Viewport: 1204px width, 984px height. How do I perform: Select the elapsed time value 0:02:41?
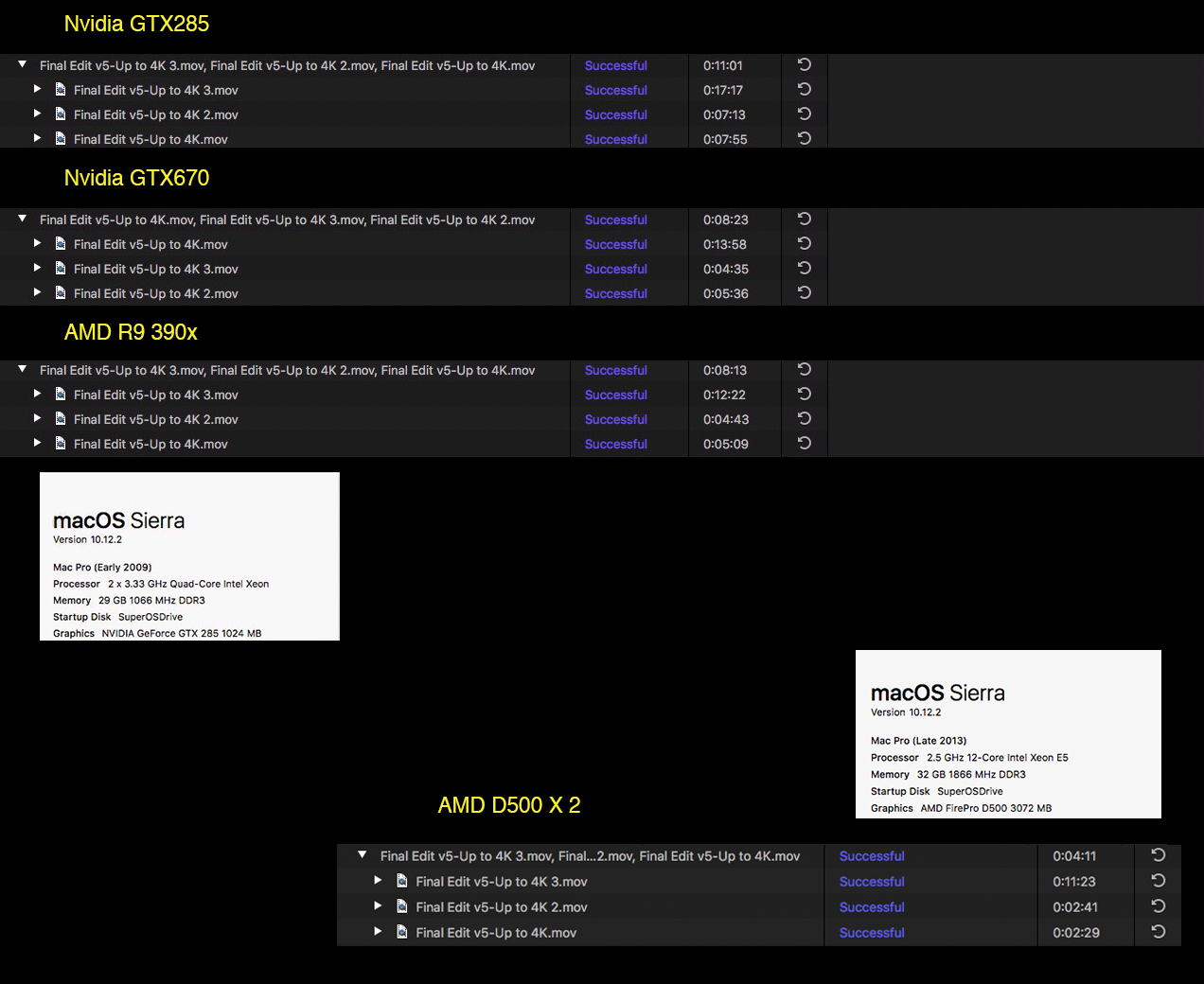[1075, 906]
